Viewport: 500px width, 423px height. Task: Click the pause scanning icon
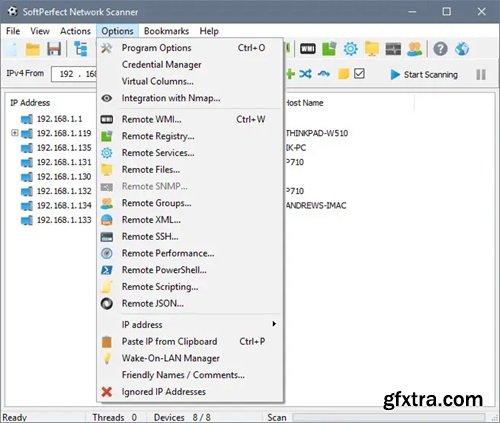(481, 75)
